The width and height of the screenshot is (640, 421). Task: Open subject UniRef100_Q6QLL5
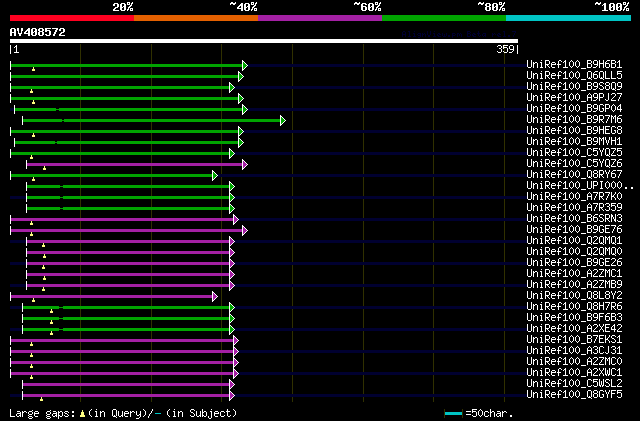tap(574, 75)
